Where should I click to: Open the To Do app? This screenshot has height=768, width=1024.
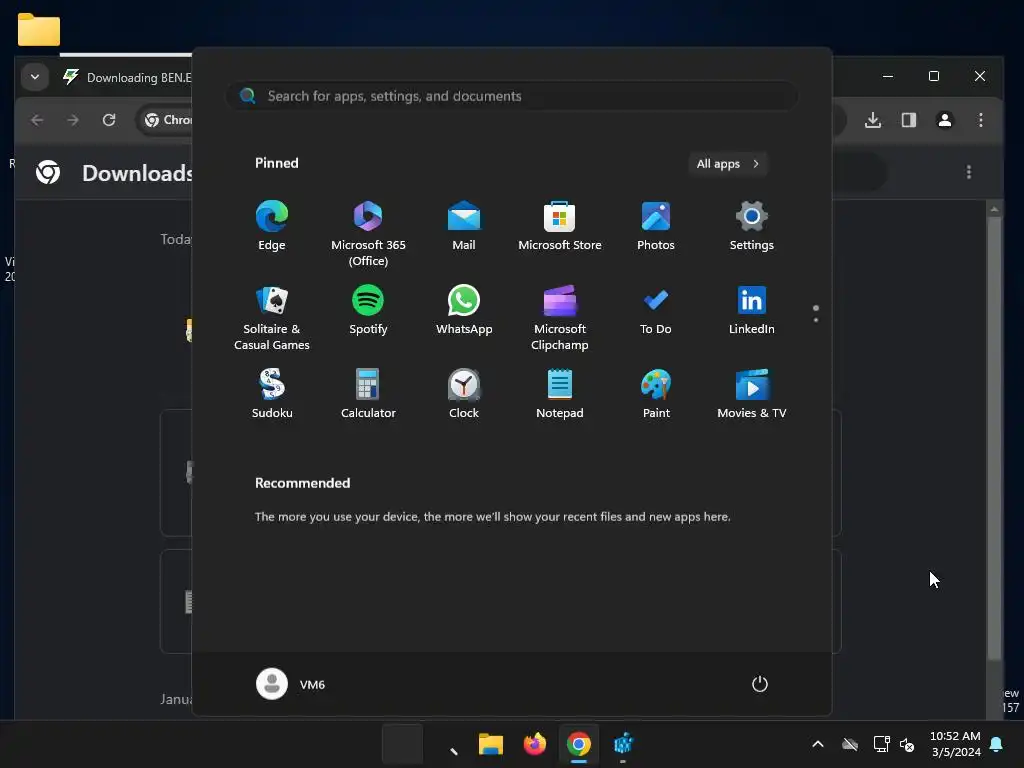[656, 310]
